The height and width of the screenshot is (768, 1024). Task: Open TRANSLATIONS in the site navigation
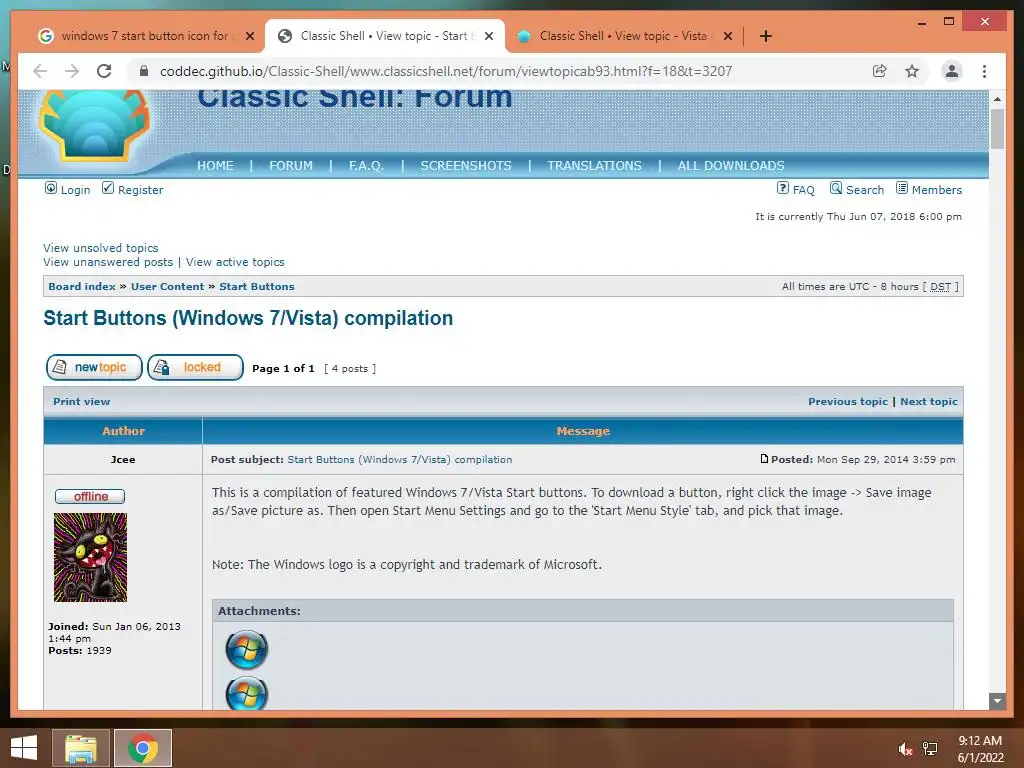click(594, 166)
